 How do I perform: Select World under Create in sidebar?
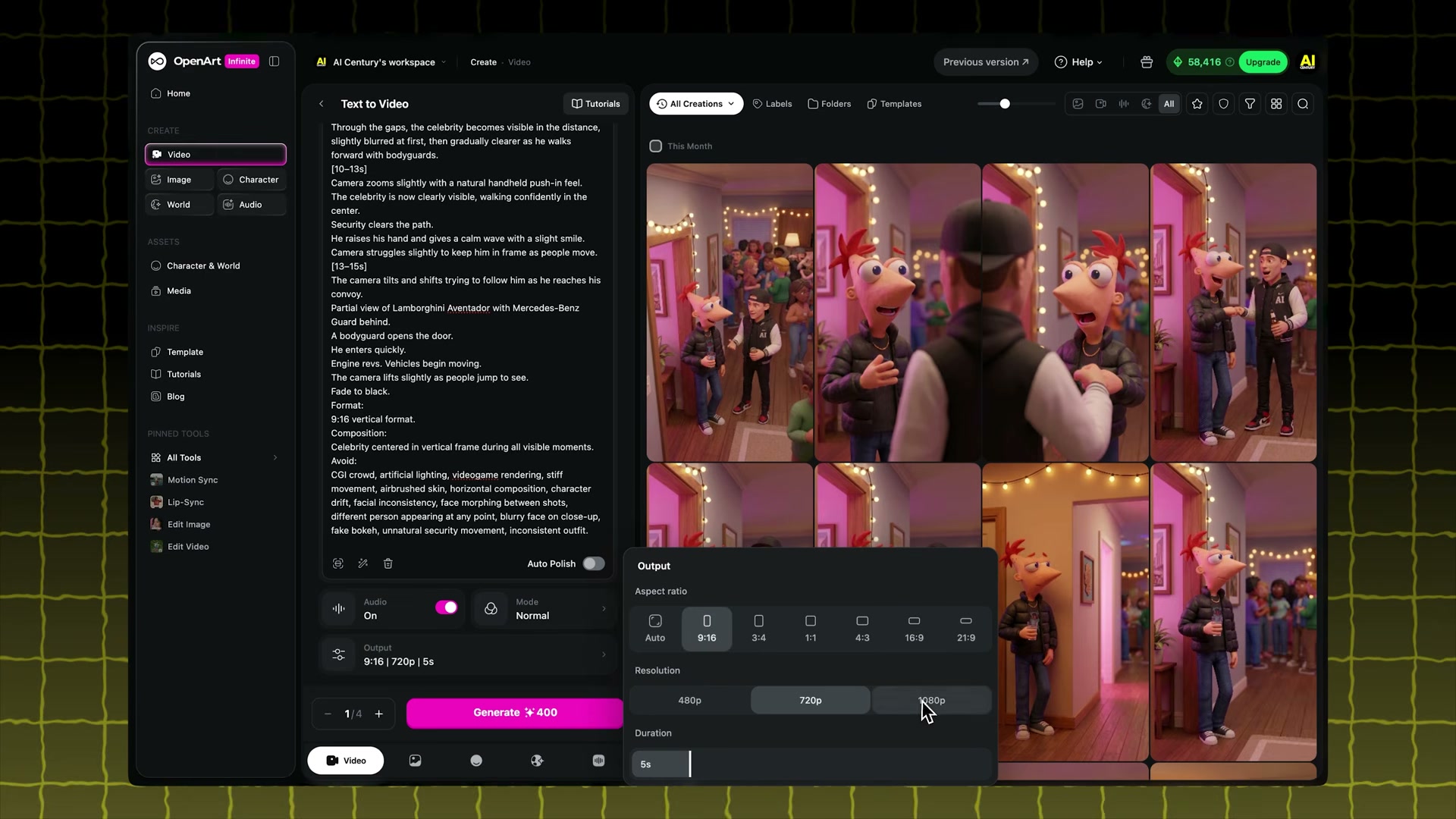pyautogui.click(x=180, y=205)
